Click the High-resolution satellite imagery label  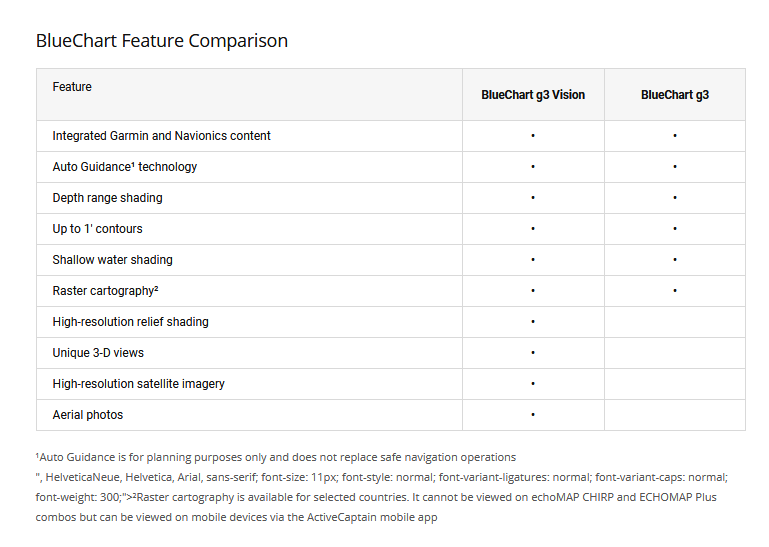click(x=138, y=384)
